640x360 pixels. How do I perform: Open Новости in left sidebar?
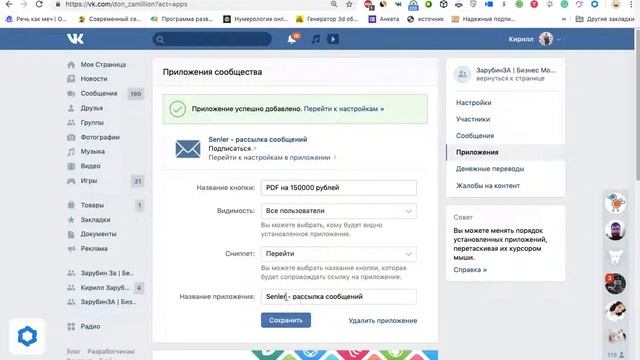click(94, 78)
